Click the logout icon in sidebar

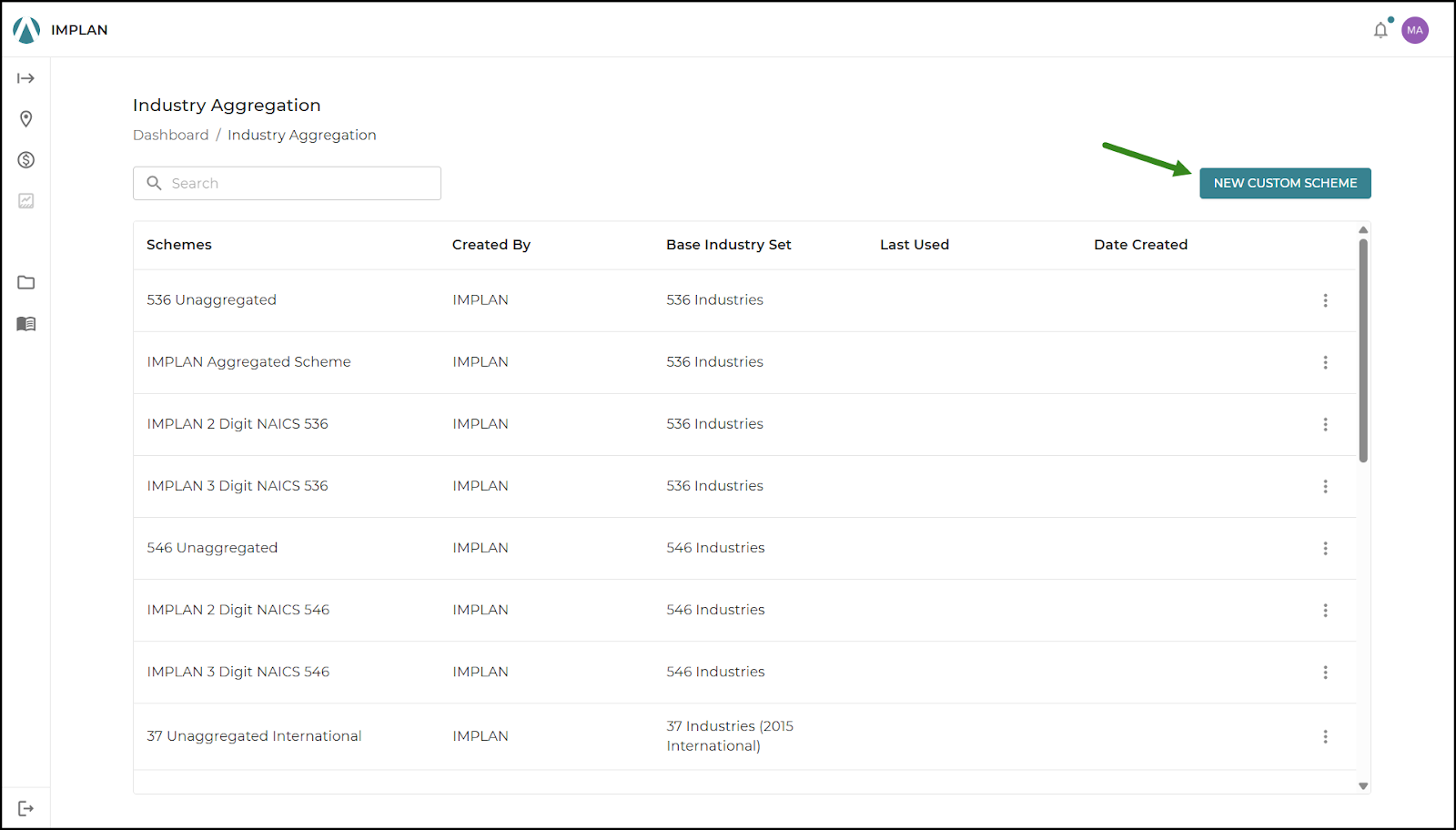26,808
